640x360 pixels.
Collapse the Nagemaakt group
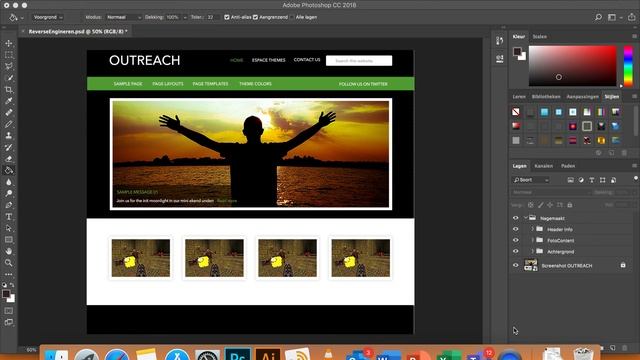click(x=526, y=218)
